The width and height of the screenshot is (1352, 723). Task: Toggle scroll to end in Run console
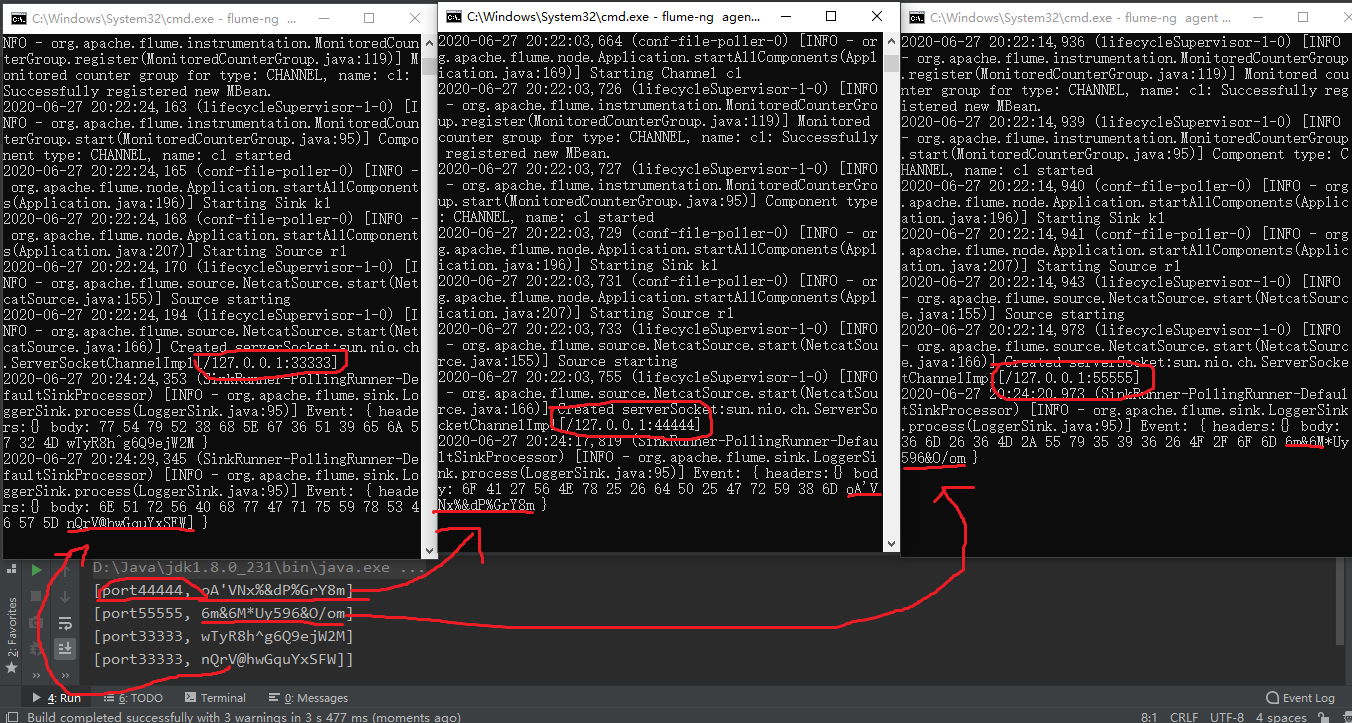pos(65,649)
